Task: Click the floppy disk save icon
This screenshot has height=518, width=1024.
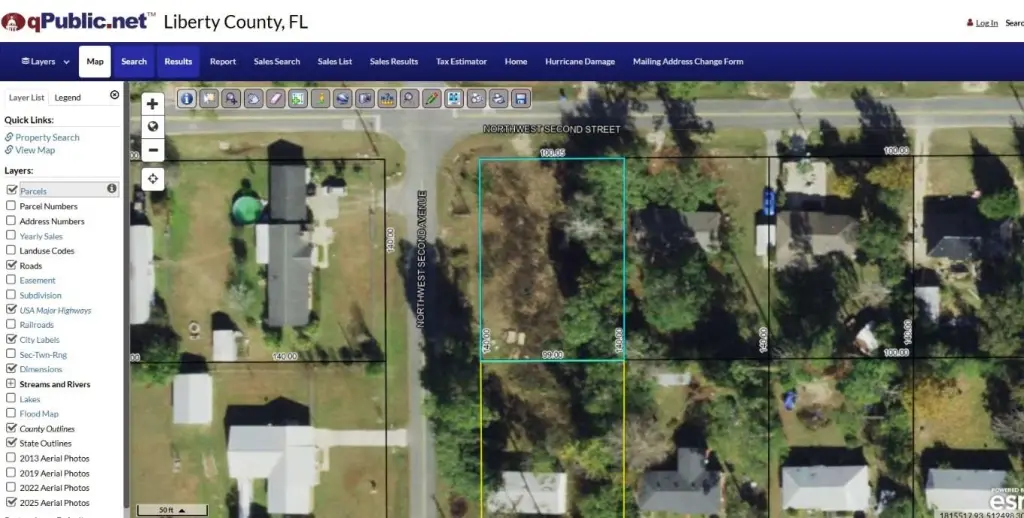Action: pyautogui.click(x=520, y=98)
